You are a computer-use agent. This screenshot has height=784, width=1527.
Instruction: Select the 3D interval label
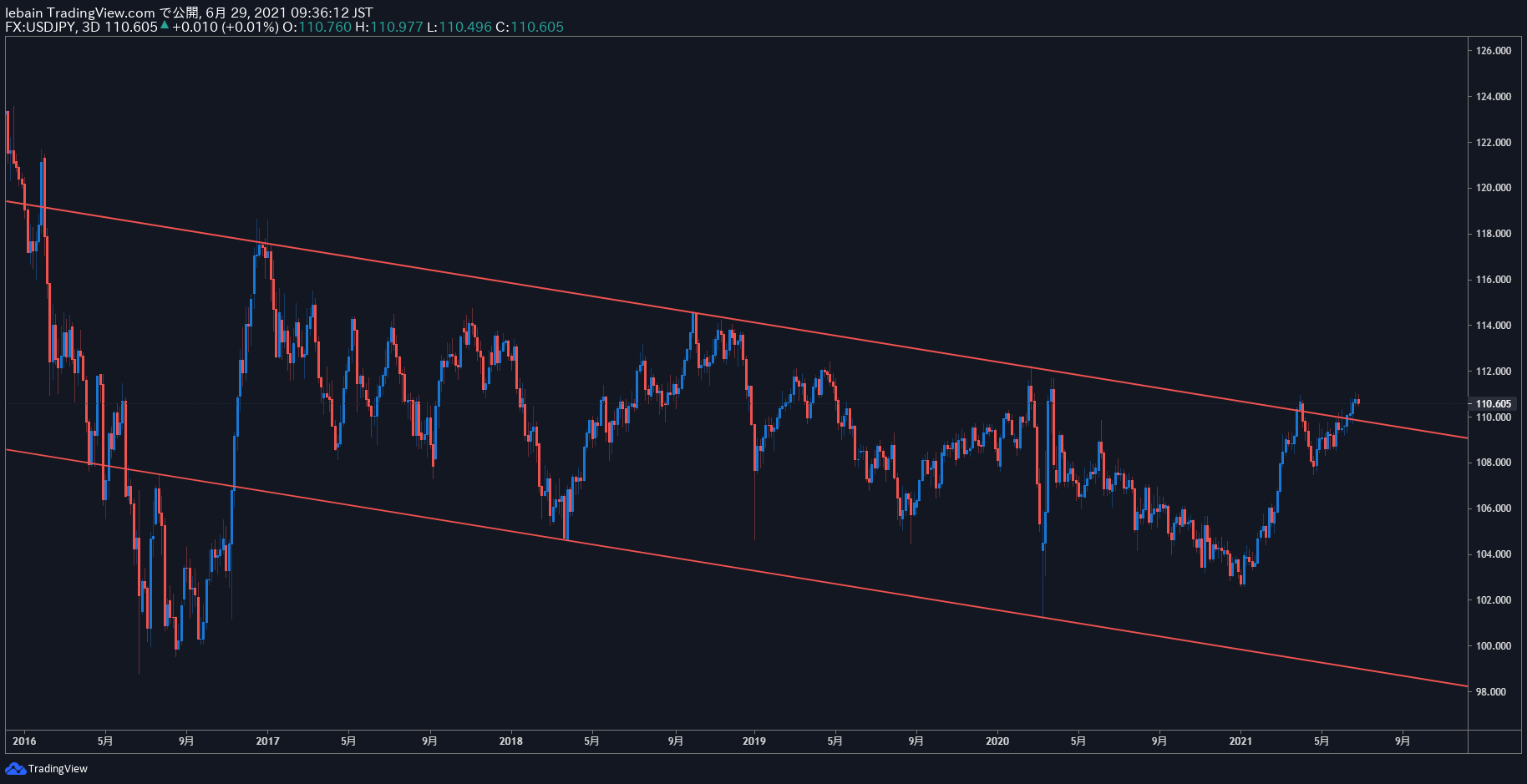tap(90, 27)
